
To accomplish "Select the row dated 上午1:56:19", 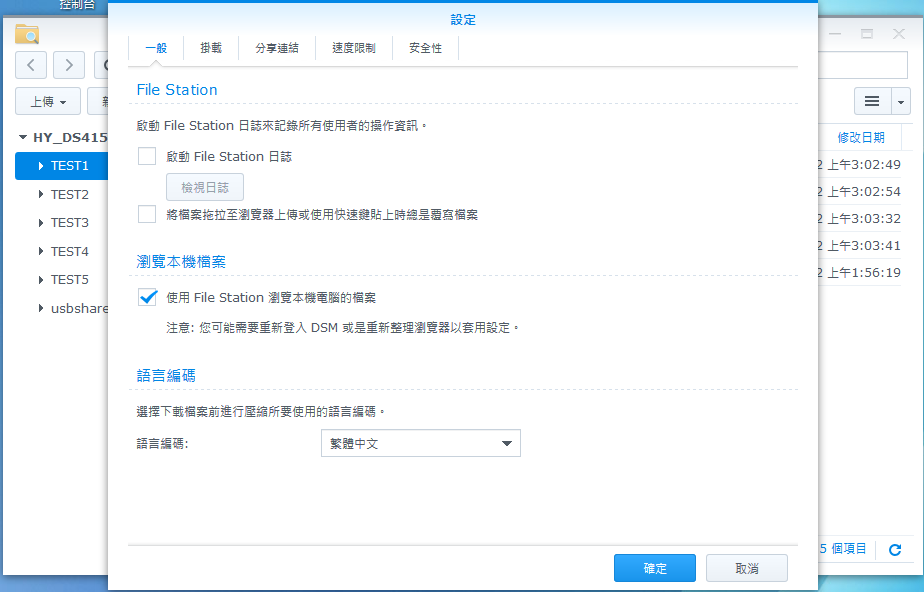I will pos(859,273).
